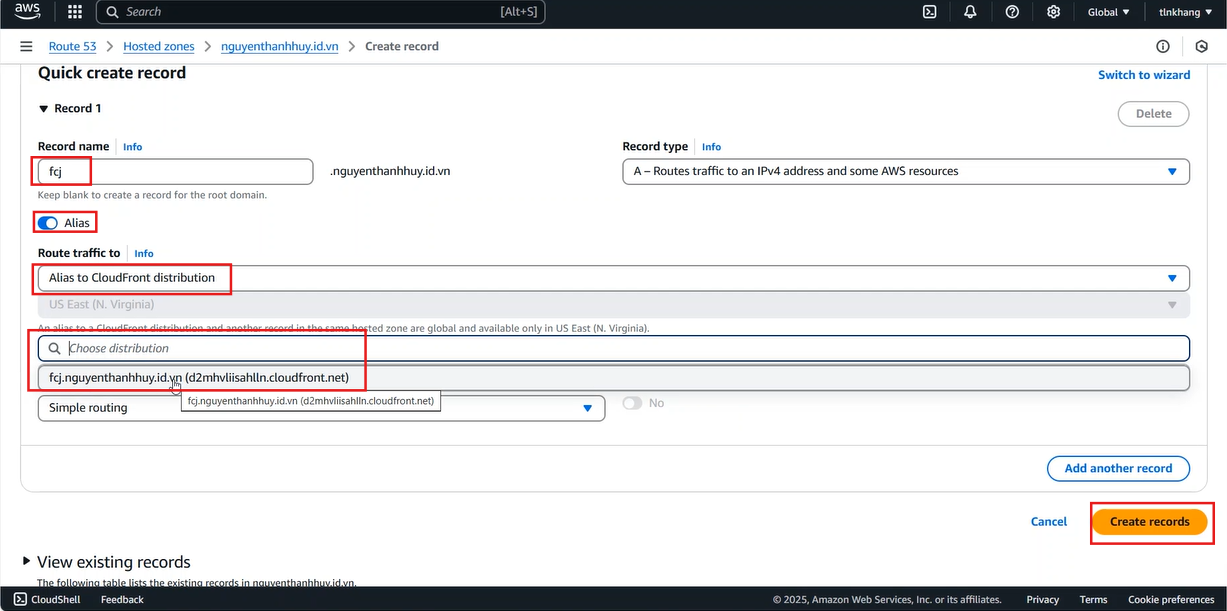Open the settings gear in the top bar
This screenshot has height=611, width=1227.
click(x=1053, y=12)
